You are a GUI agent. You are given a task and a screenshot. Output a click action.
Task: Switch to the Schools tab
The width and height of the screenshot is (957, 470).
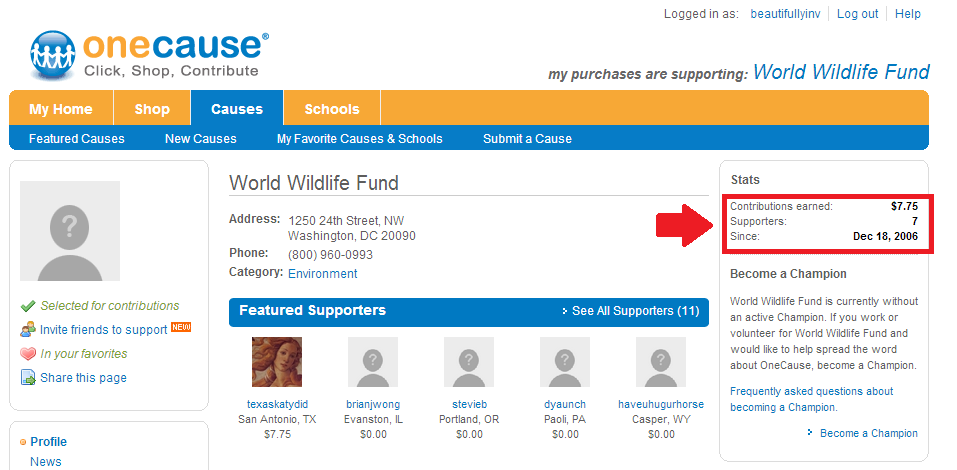coord(332,109)
